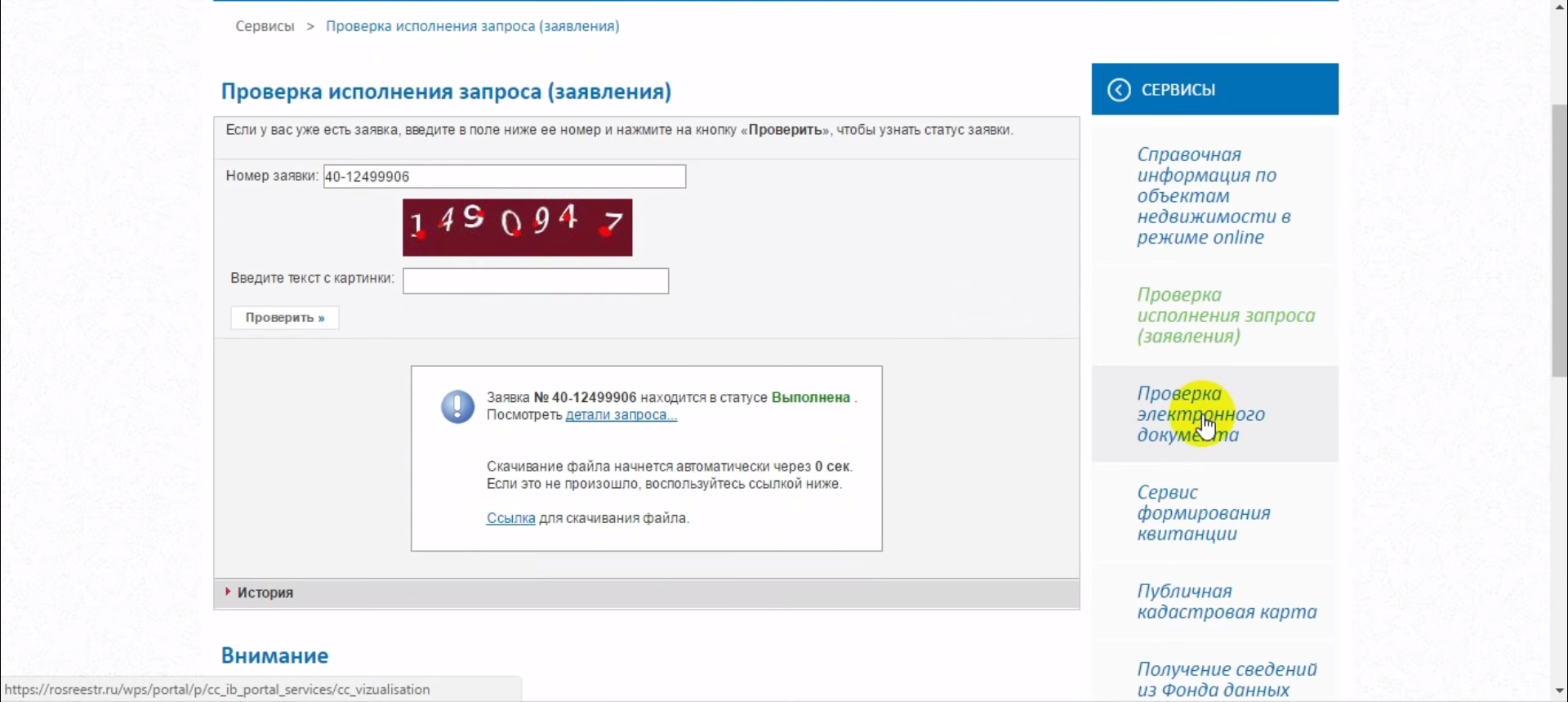Select Проверка исполнения запроса in the sidebar
The width and height of the screenshot is (1568, 702).
tap(1225, 315)
